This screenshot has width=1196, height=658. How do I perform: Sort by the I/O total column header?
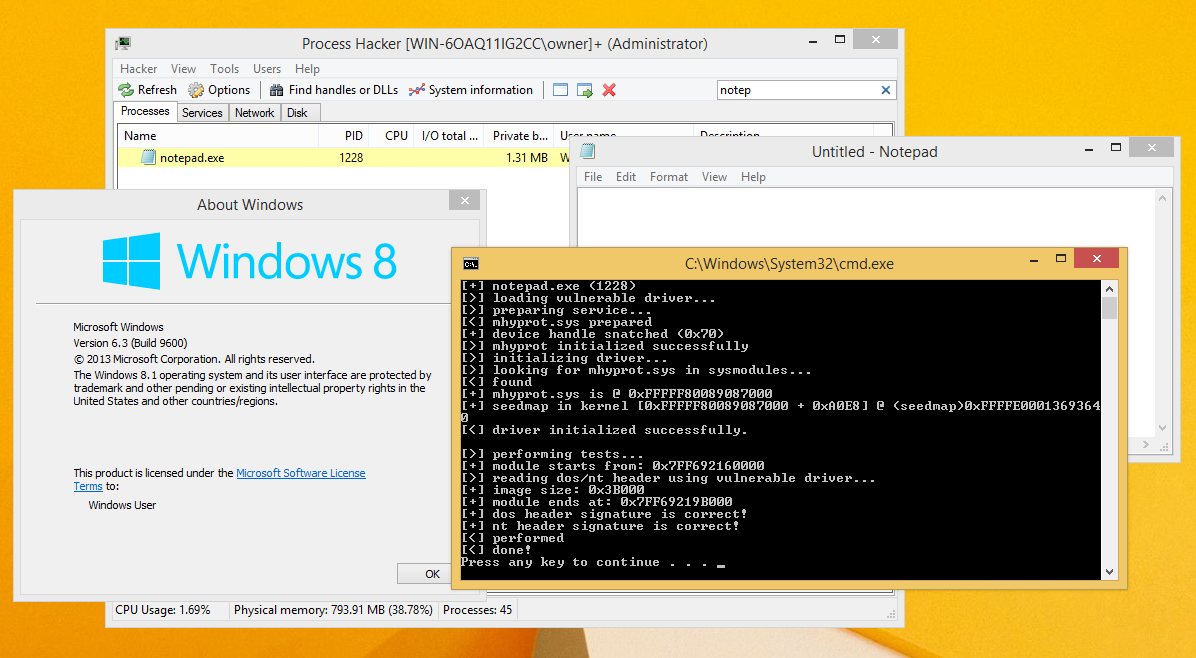click(x=448, y=136)
